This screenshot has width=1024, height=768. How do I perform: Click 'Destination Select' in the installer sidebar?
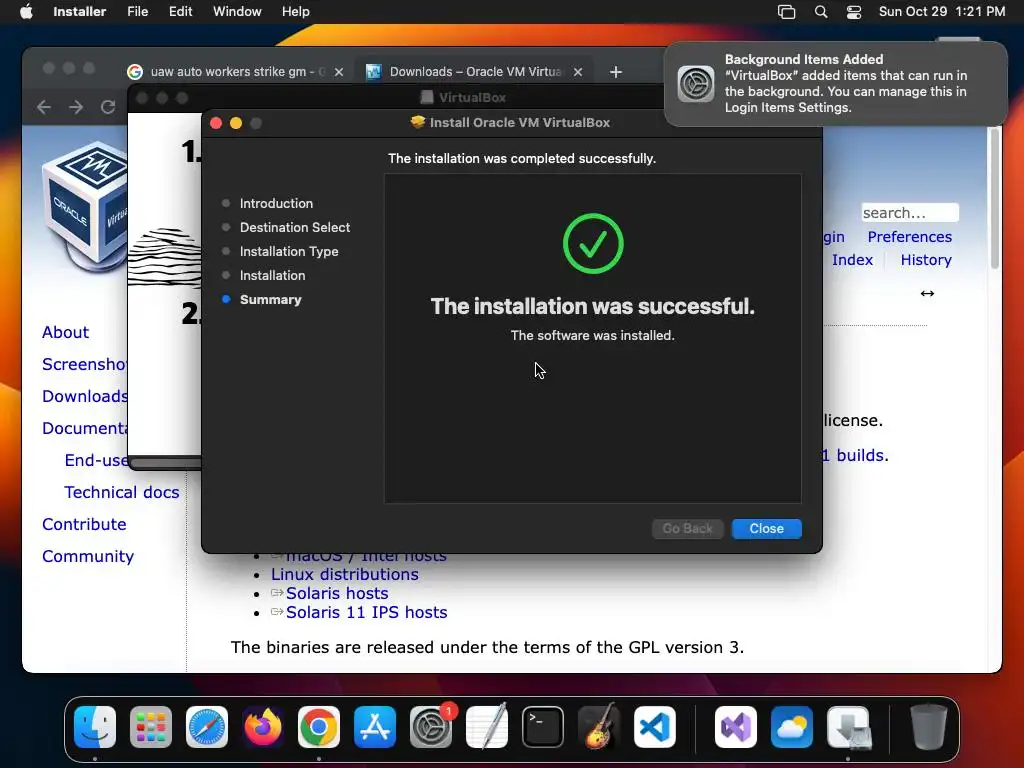pos(295,227)
